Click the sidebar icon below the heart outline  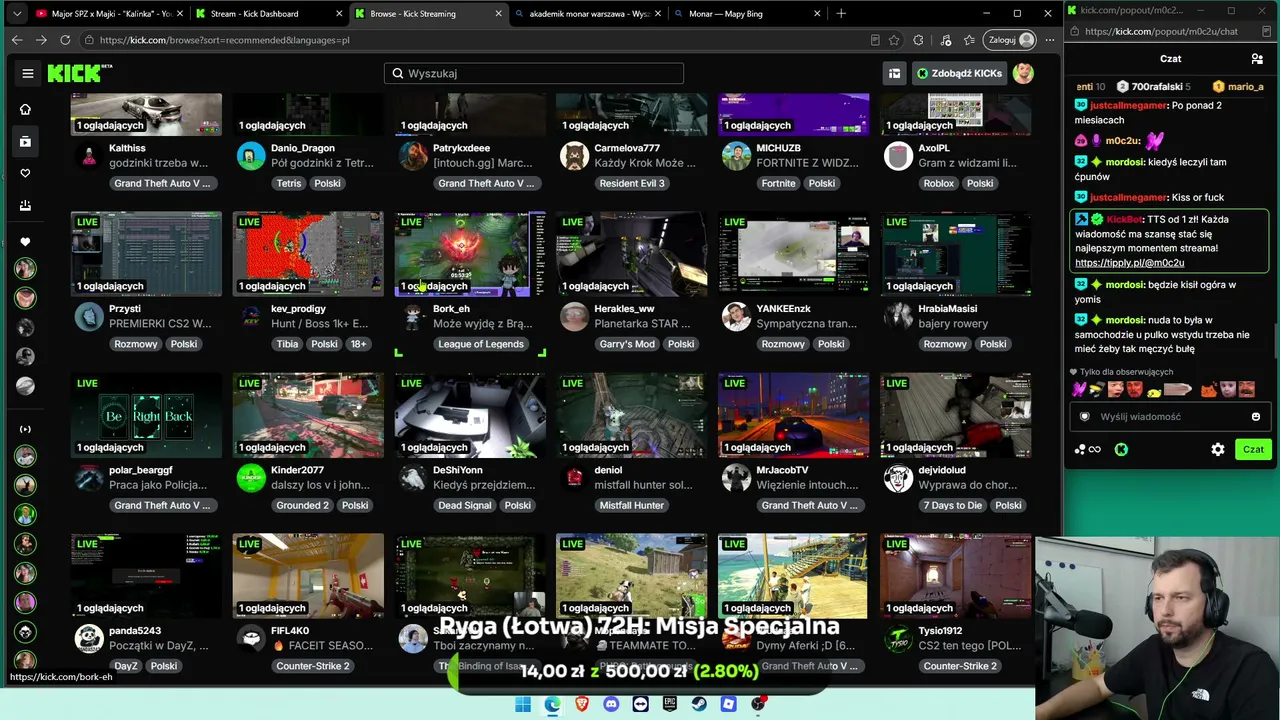pos(25,205)
